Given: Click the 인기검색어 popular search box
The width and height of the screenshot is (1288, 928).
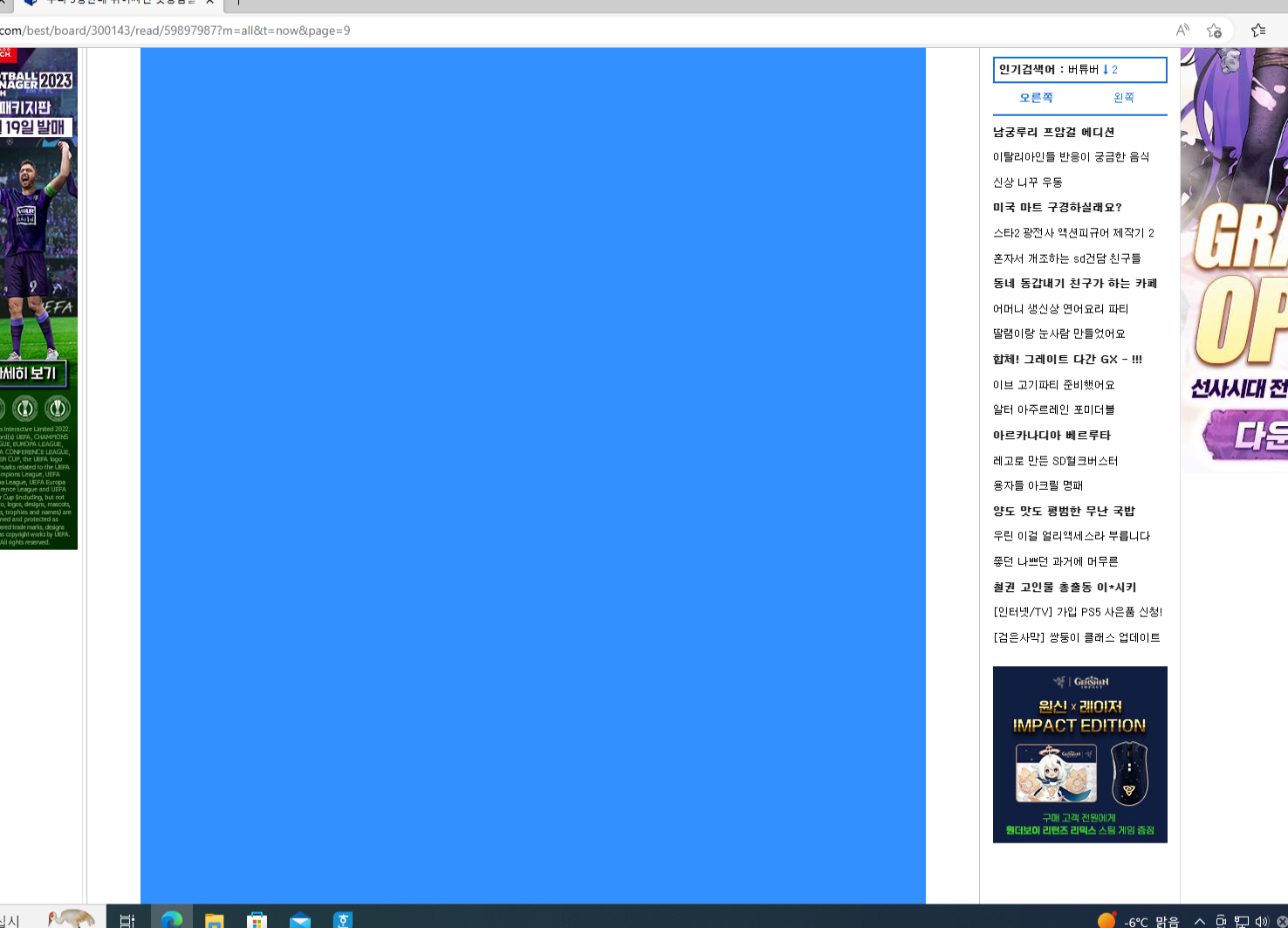Looking at the screenshot, I should (x=1079, y=70).
